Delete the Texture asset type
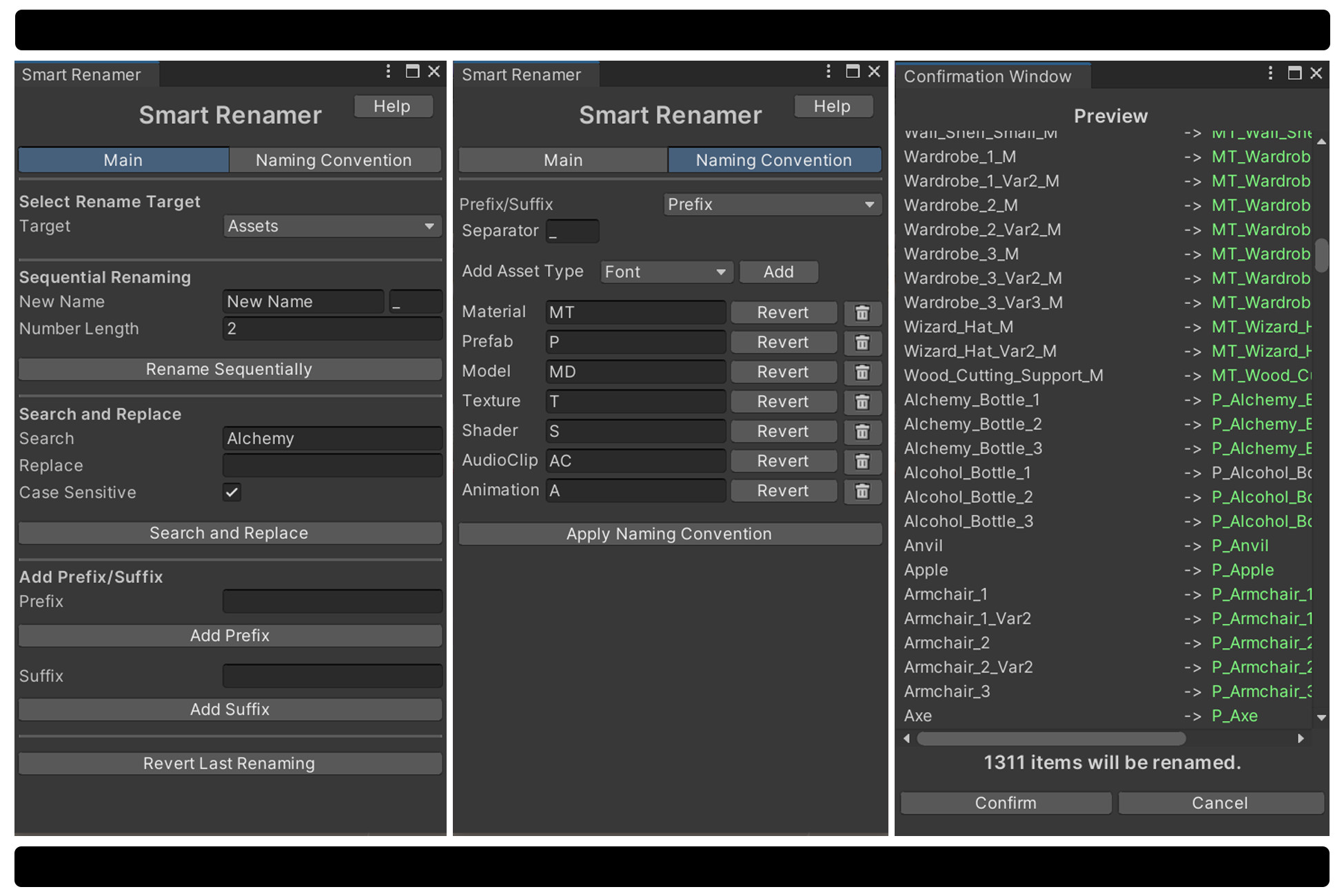The height and width of the screenshot is (896, 1344). click(862, 402)
